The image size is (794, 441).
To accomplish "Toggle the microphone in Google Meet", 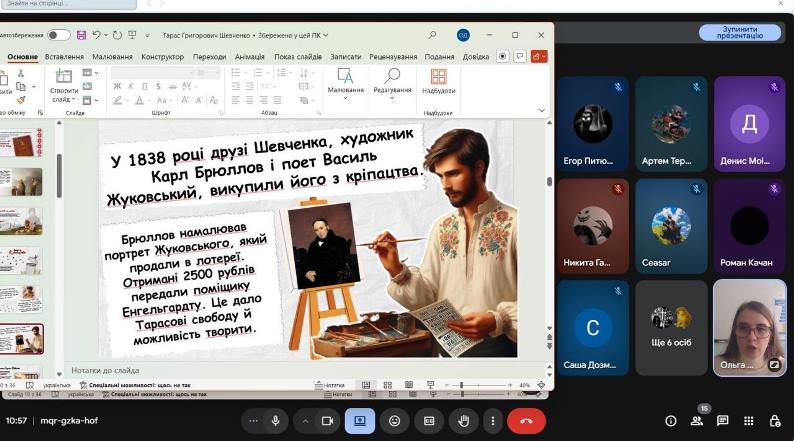I will click(x=275, y=421).
